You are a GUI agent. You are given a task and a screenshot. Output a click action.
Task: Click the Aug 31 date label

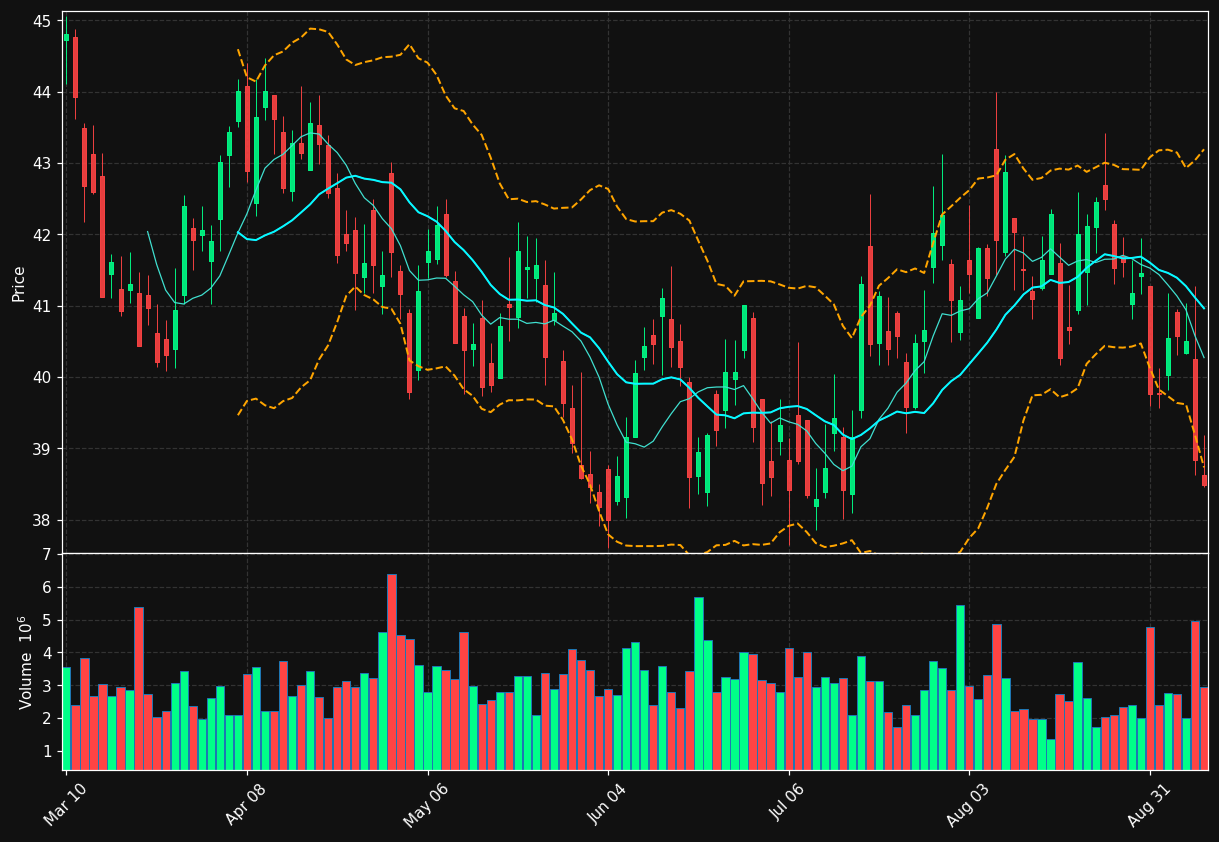(x=1148, y=805)
